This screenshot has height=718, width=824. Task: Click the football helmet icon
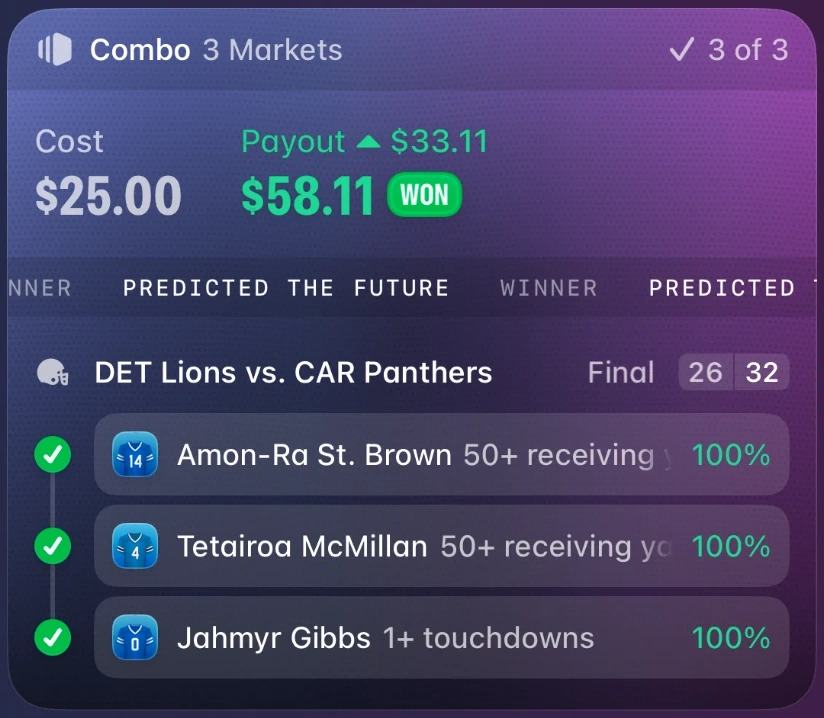click(53, 372)
